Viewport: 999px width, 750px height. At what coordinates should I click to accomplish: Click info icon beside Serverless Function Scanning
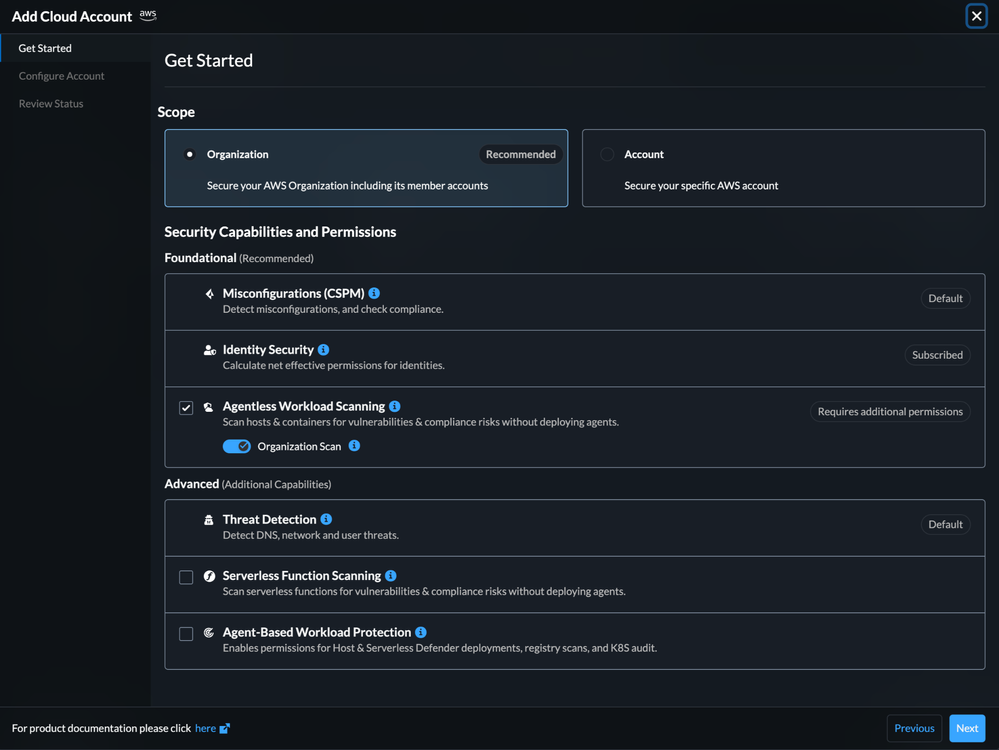[391, 576]
